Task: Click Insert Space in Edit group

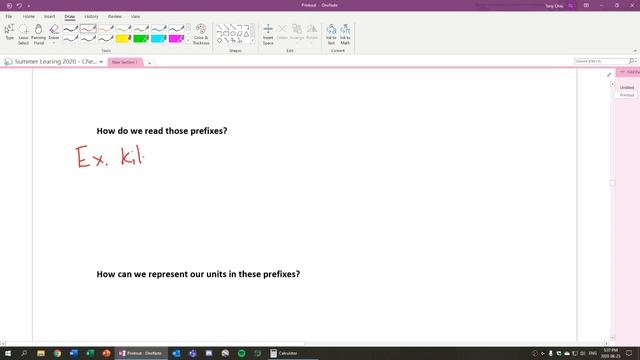Action: [x=268, y=34]
